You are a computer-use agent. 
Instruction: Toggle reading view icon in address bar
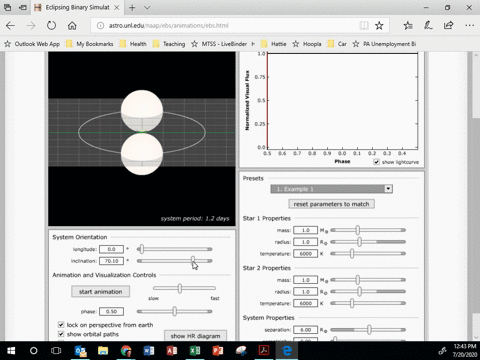(x=364, y=25)
